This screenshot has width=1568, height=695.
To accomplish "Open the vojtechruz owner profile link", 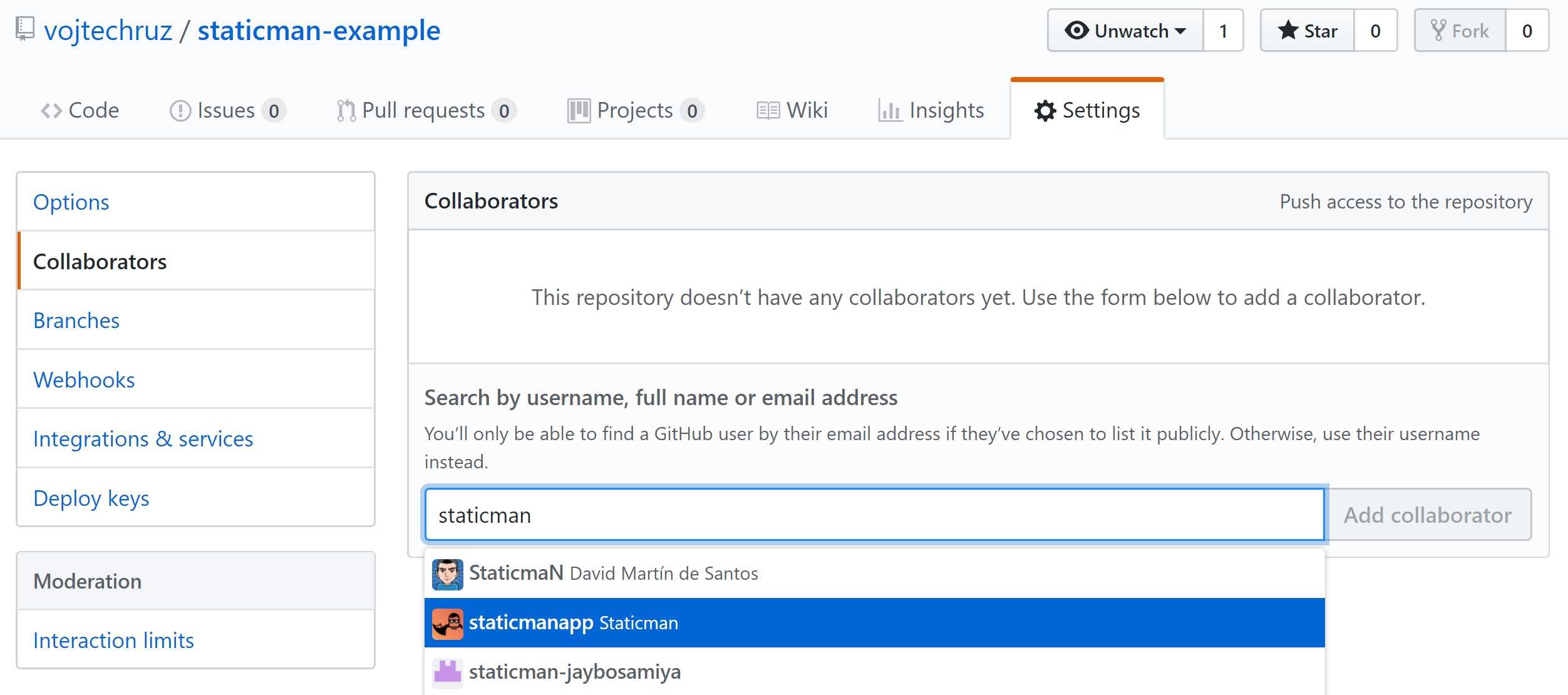I will pos(108,31).
